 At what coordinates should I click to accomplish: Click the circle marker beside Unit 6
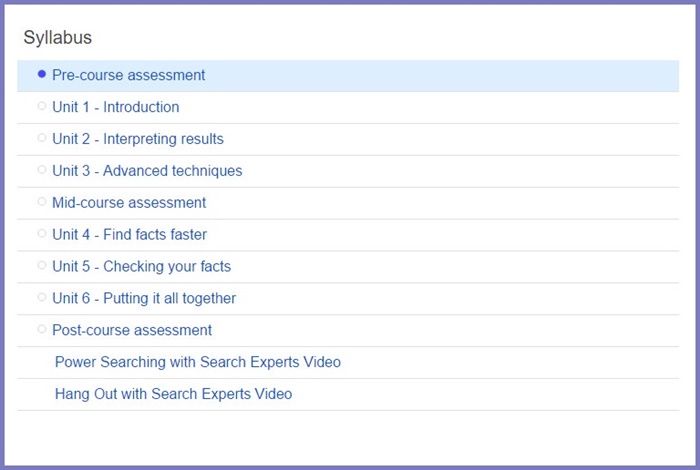coord(42,297)
